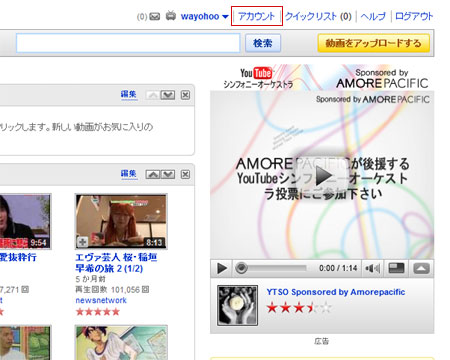Click 編集 on the second module
The height and width of the screenshot is (360, 450).
point(129,174)
